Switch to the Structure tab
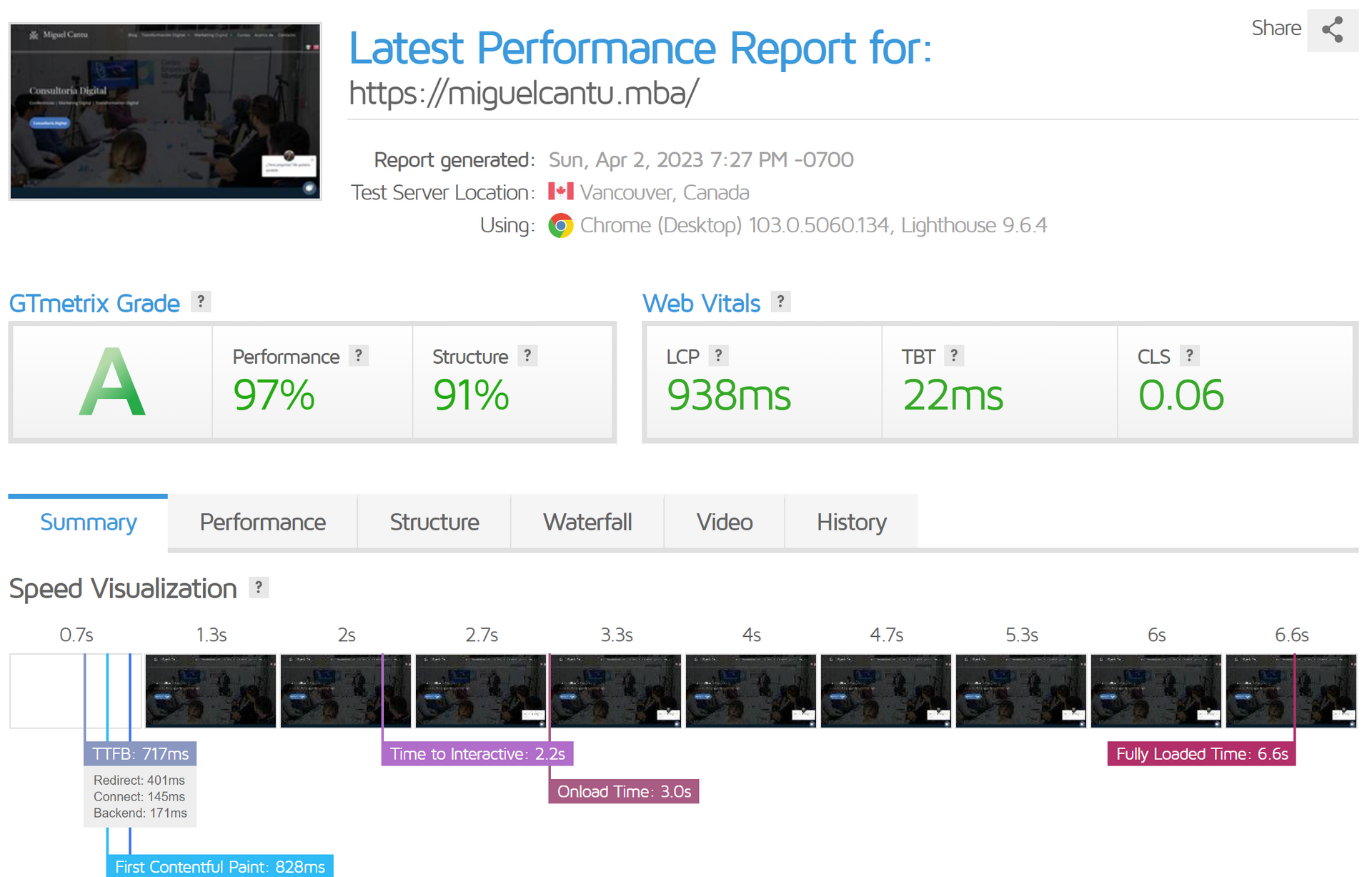 pos(434,522)
